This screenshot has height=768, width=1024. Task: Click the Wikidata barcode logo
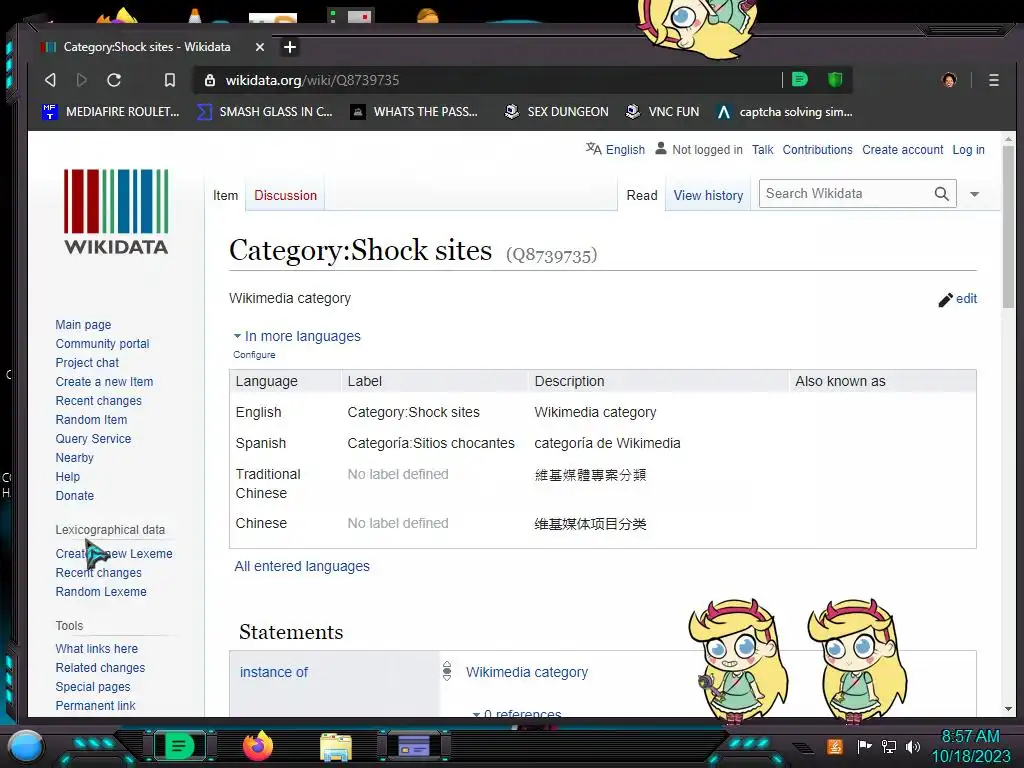pos(116,212)
